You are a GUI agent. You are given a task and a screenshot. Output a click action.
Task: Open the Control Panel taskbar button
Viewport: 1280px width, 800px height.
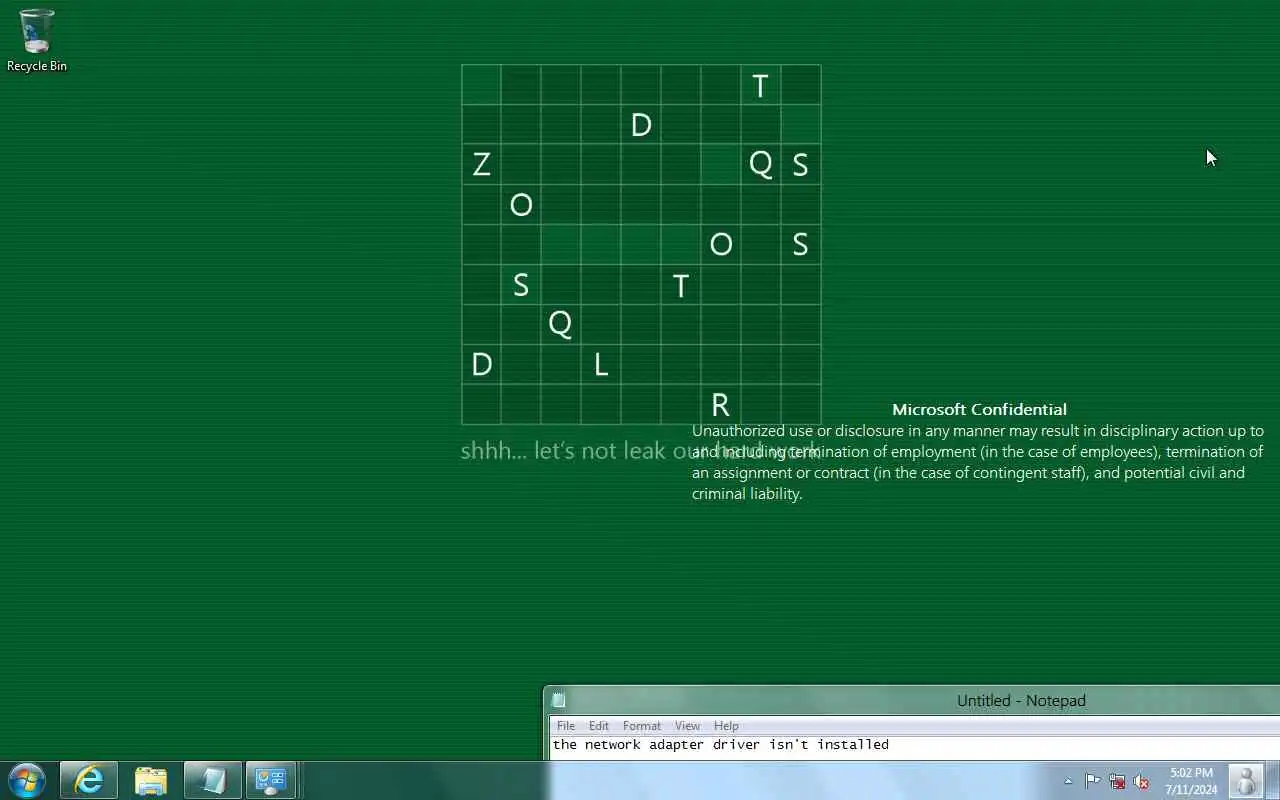click(270, 780)
